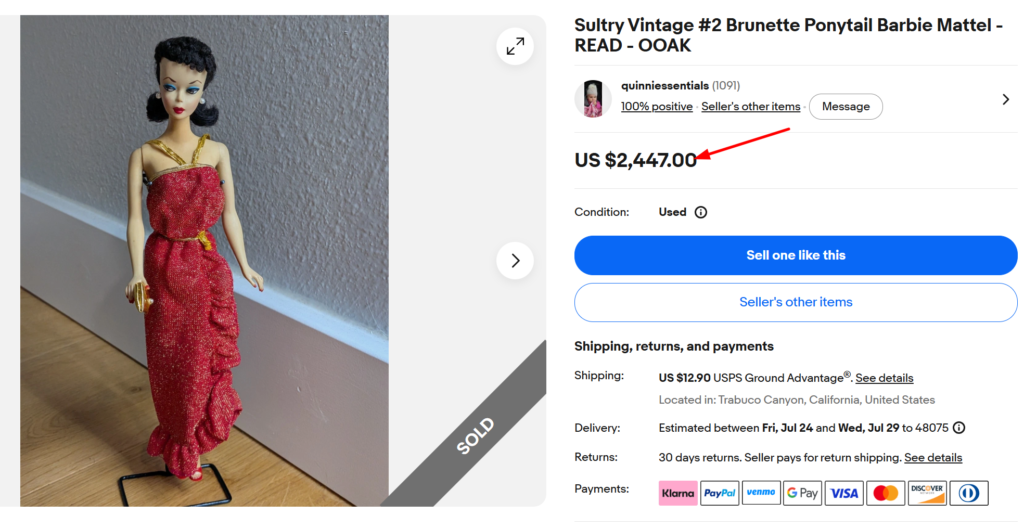Click the PayPal payment icon
Screen dimensions: 1024x528
click(719, 493)
